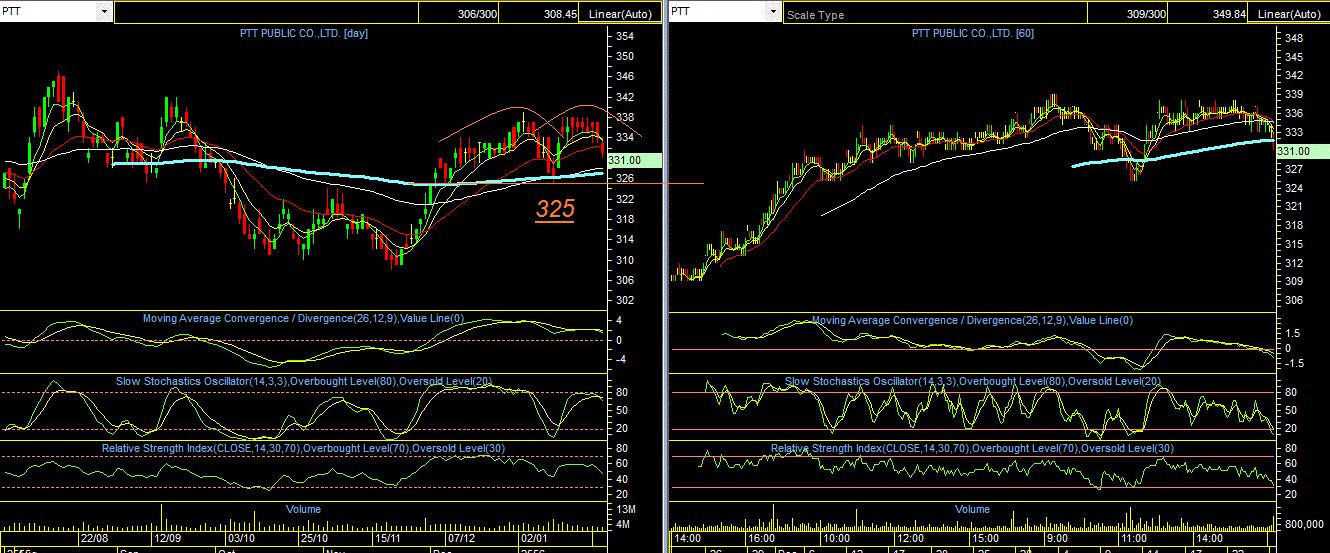Image resolution: width=1330 pixels, height=553 pixels.
Task: Click the 354 level on daily price scale
Action: pyautogui.click(x=625, y=36)
